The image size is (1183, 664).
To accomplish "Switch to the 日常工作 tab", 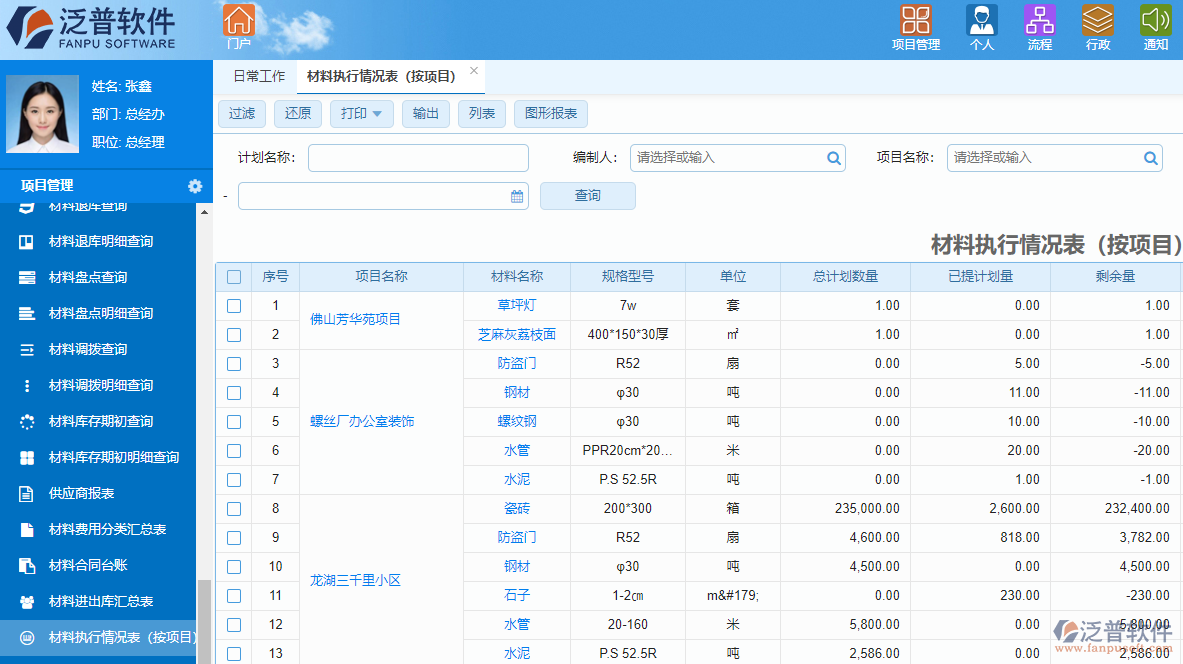I will point(258,75).
